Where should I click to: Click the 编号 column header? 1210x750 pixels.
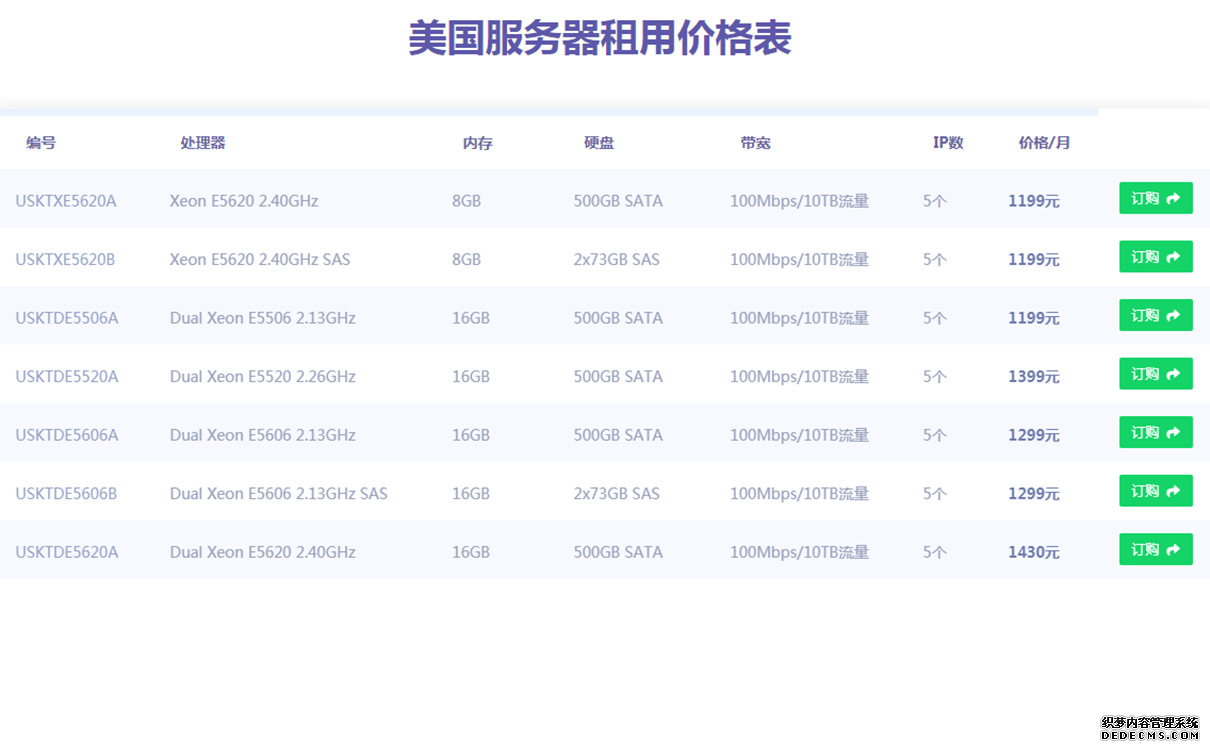coord(41,143)
